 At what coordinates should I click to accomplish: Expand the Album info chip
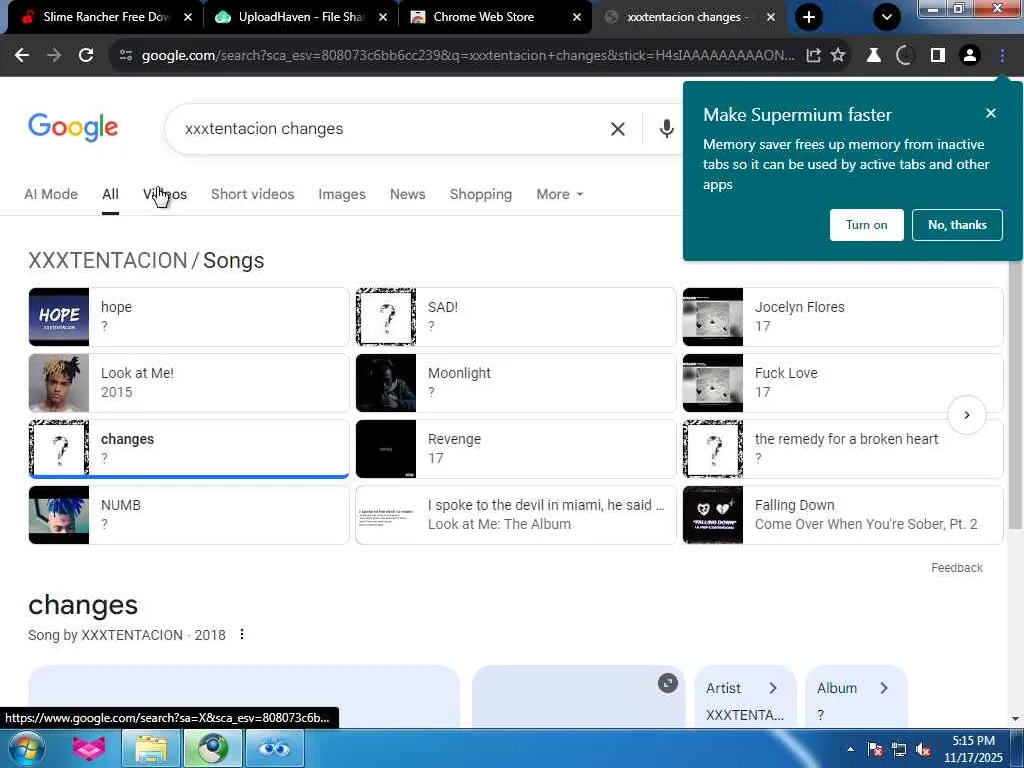point(856,697)
